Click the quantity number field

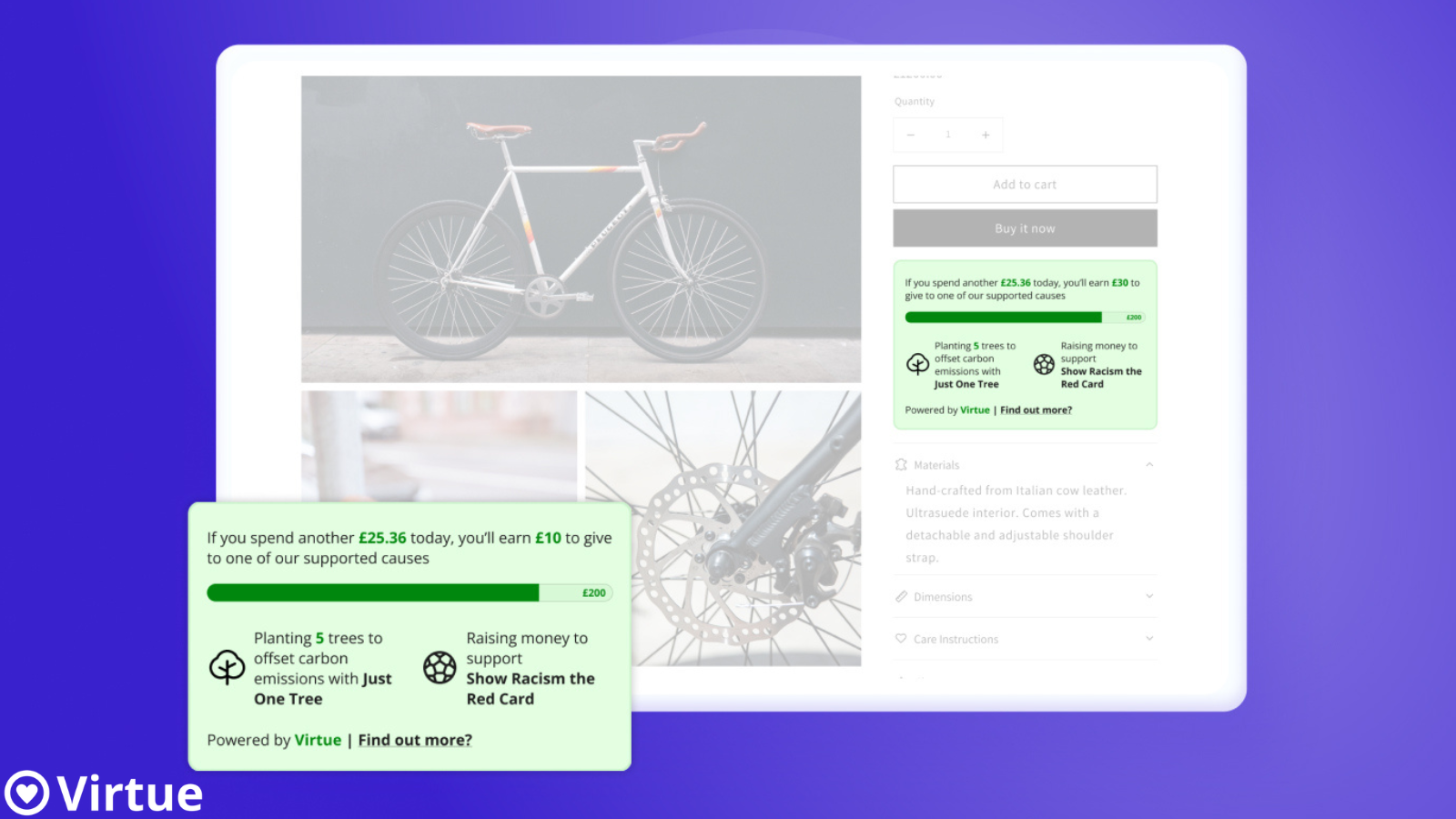[x=948, y=135]
